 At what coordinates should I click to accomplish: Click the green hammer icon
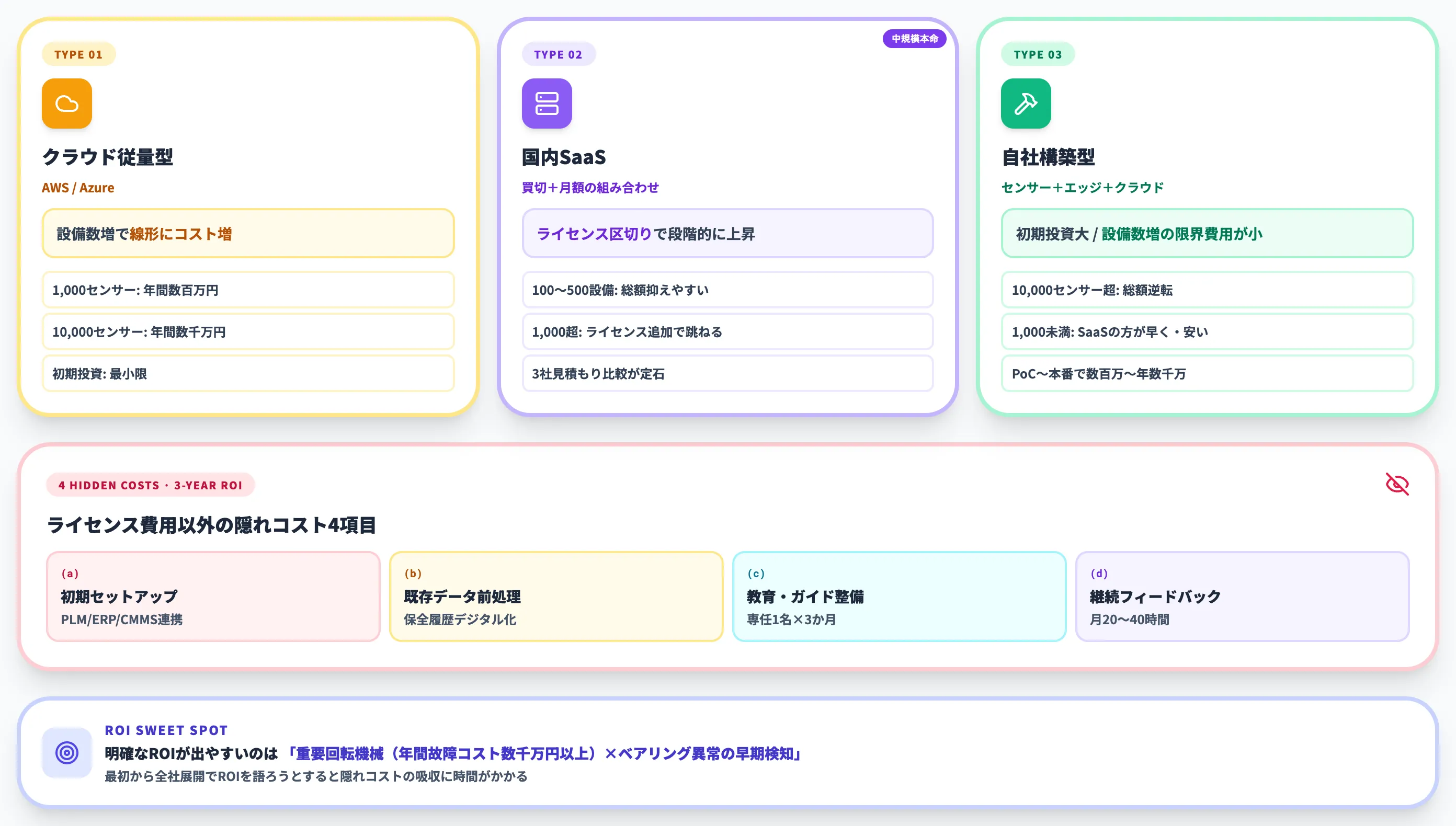[x=1026, y=104]
